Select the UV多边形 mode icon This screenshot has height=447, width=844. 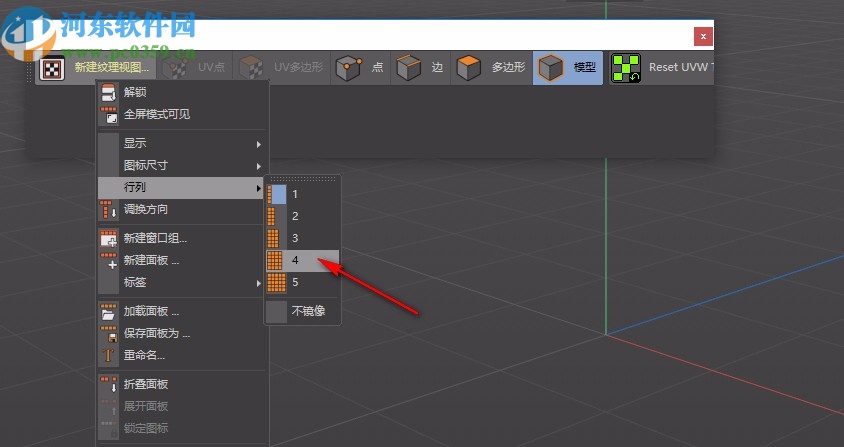251,68
